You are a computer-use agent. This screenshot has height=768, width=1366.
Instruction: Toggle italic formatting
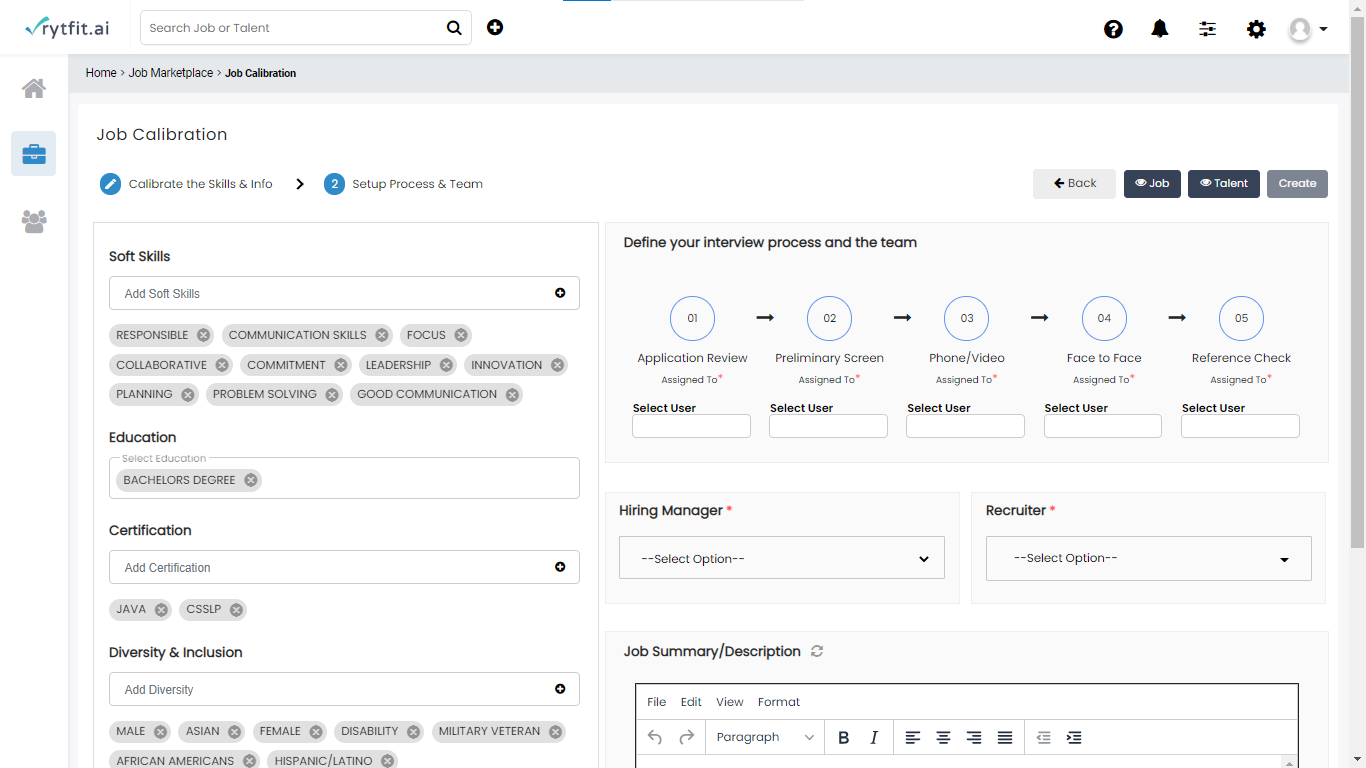(874, 737)
